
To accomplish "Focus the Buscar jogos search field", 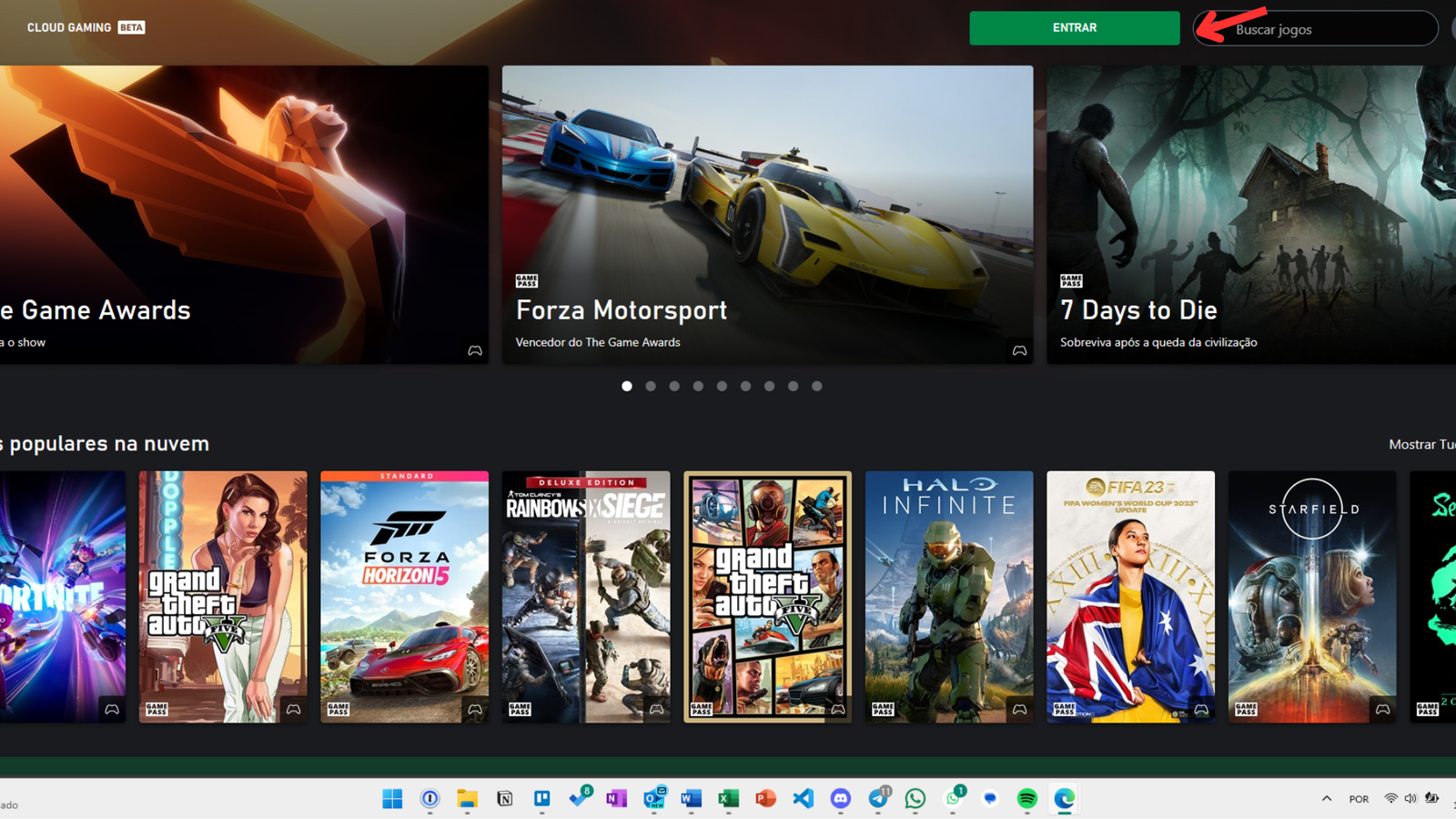I will (1315, 28).
